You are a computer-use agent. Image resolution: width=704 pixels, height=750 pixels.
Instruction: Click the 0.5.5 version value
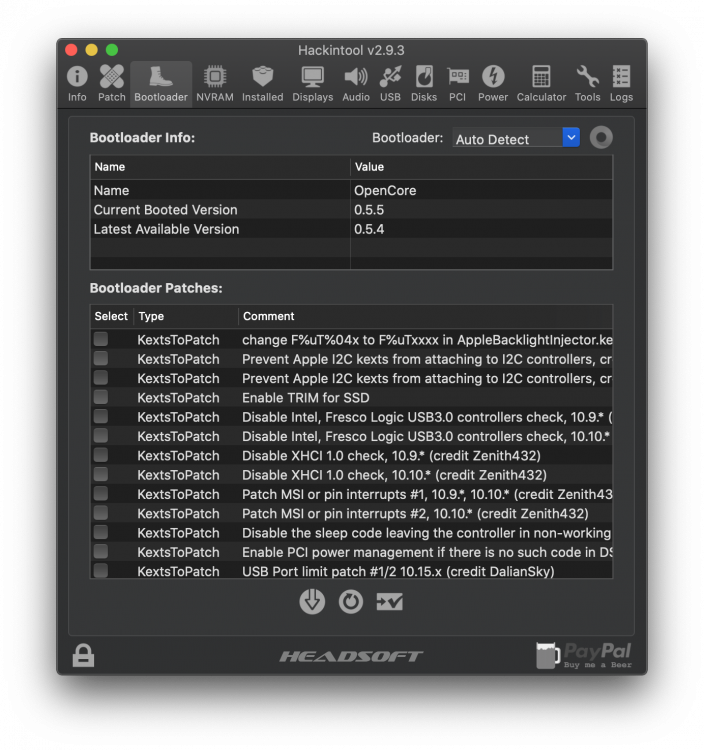pos(369,210)
